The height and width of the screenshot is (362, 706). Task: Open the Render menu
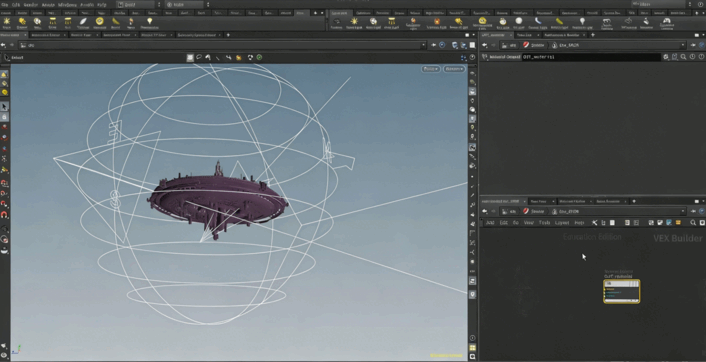pyautogui.click(x=31, y=5)
